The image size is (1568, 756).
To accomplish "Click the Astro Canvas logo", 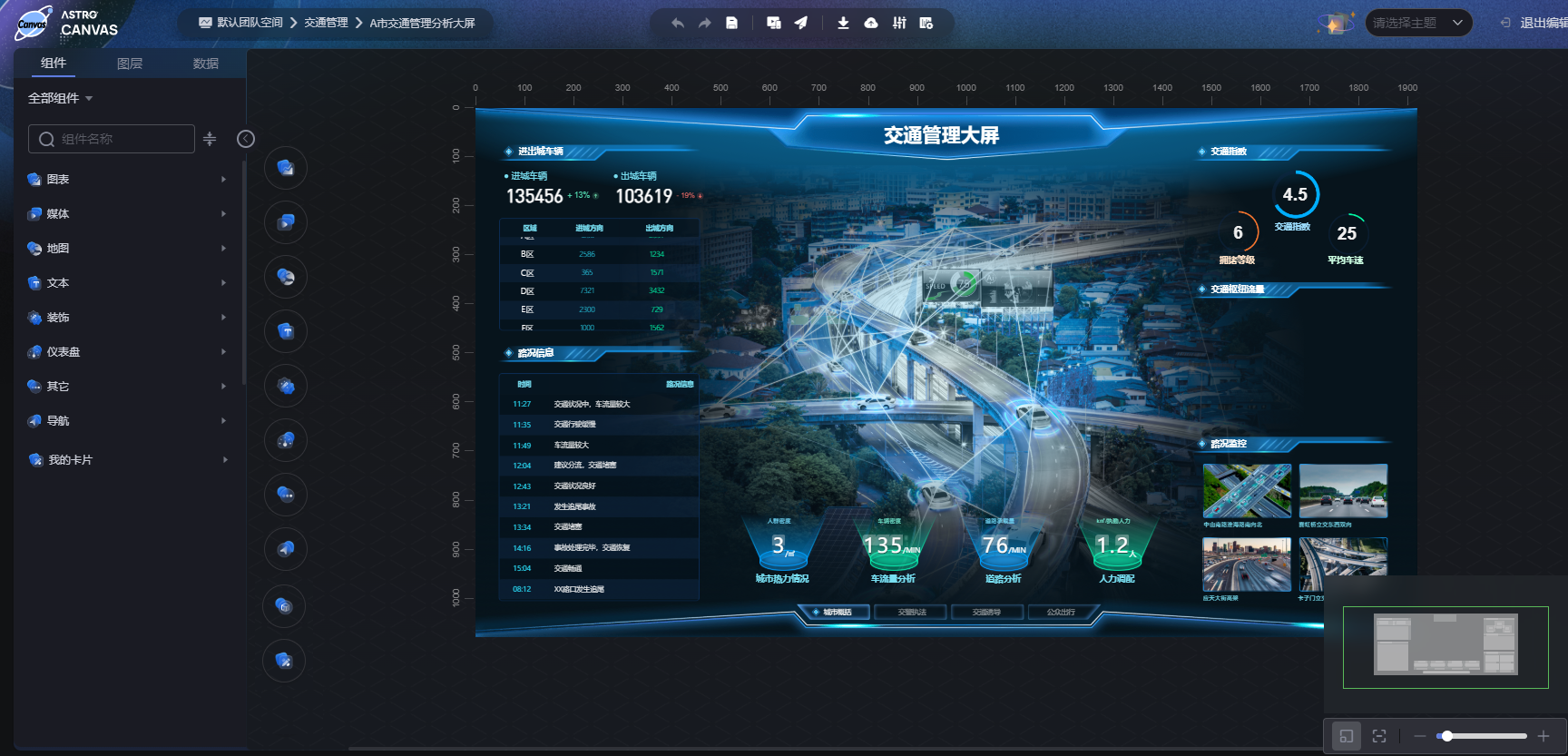I will (x=67, y=23).
